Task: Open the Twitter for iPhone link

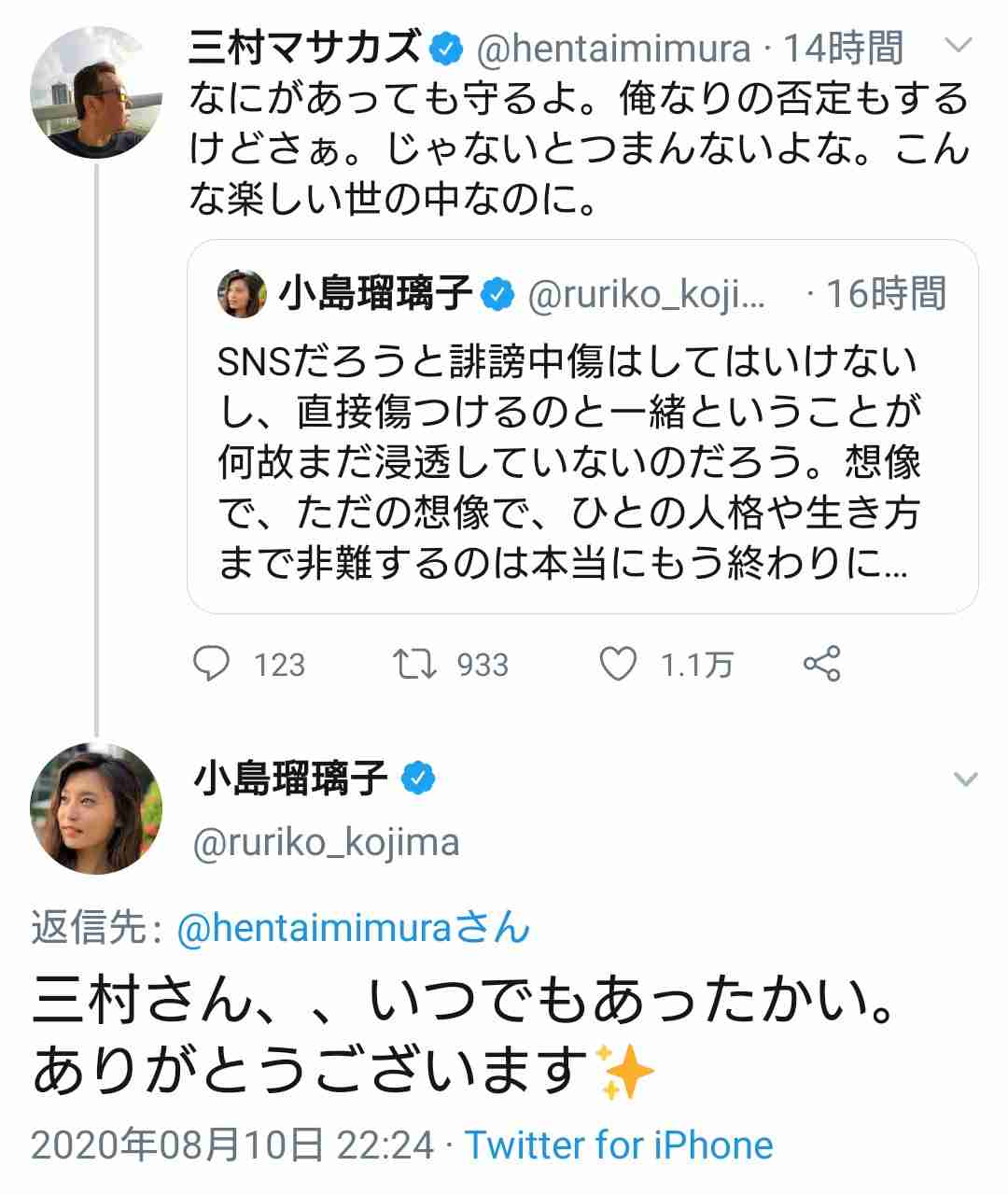Action: [620, 1145]
